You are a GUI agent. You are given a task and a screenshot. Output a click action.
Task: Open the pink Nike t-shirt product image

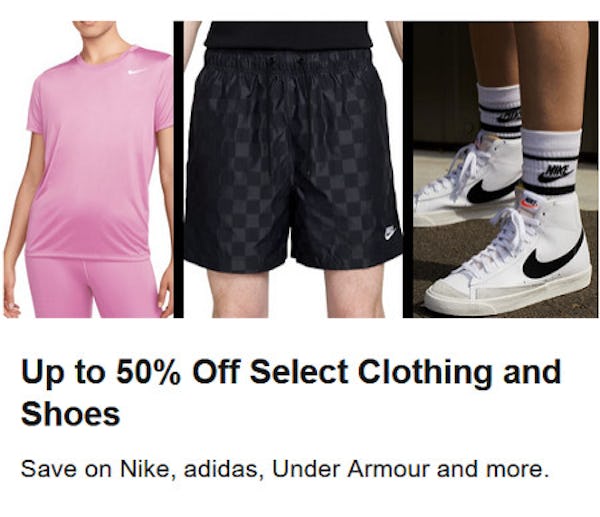pyautogui.click(x=88, y=169)
